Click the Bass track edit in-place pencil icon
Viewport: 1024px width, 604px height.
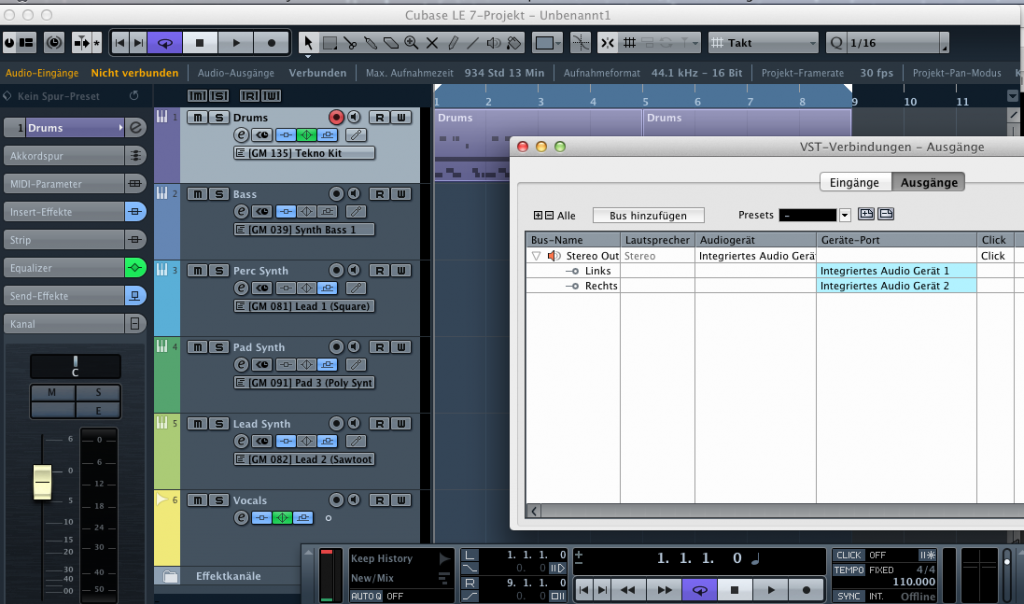click(355, 212)
